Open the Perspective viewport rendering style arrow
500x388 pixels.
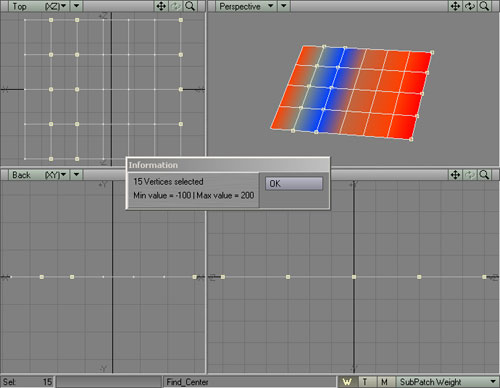pyautogui.click(x=284, y=6)
